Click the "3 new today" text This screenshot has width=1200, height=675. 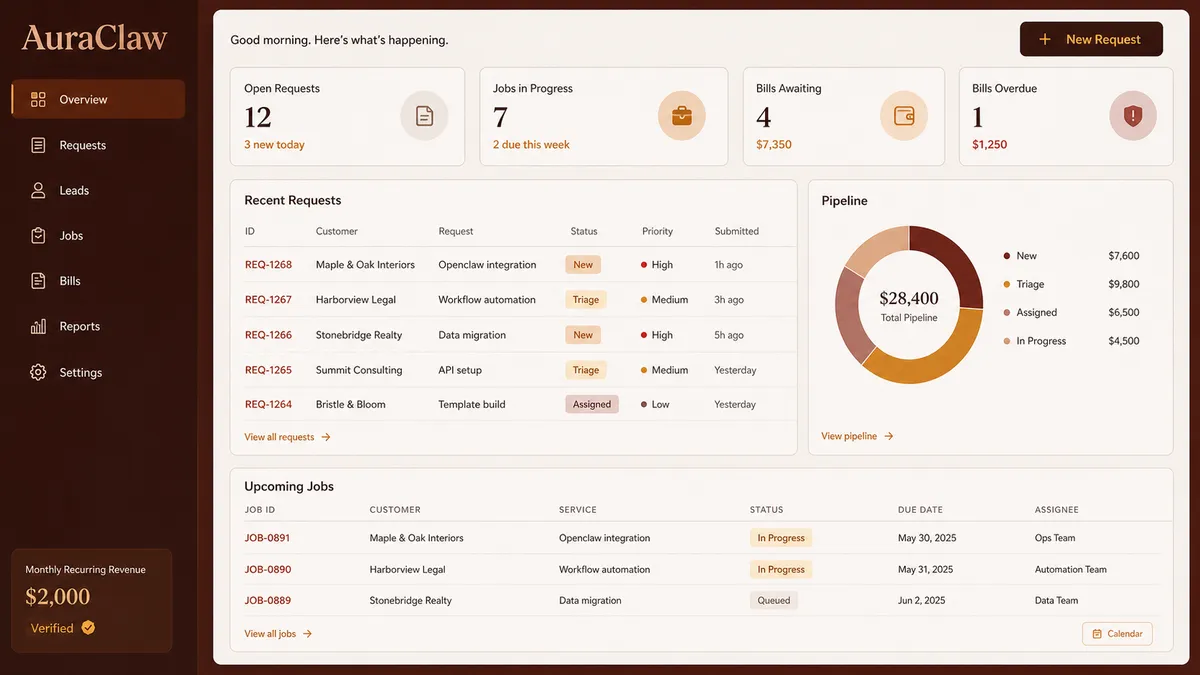click(x=274, y=145)
